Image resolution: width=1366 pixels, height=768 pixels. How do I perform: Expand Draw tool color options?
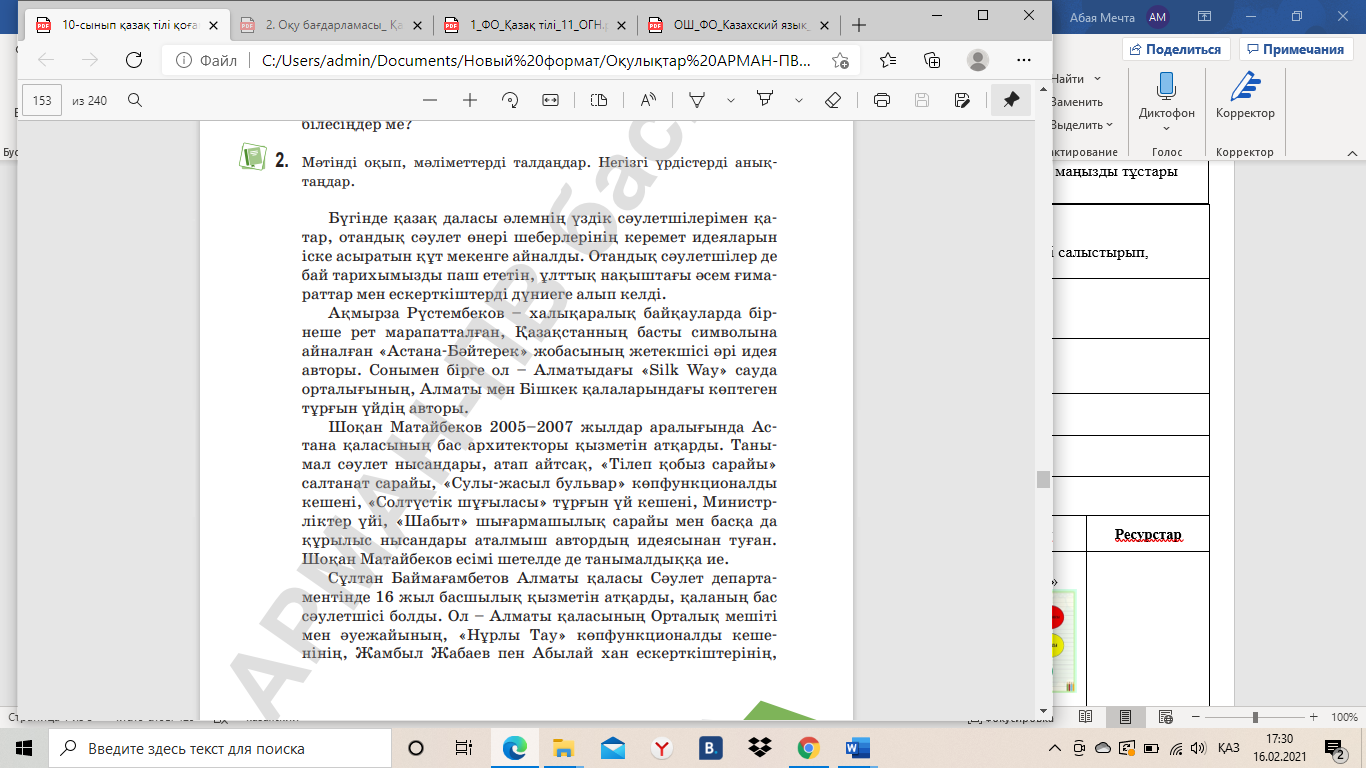pos(730,100)
